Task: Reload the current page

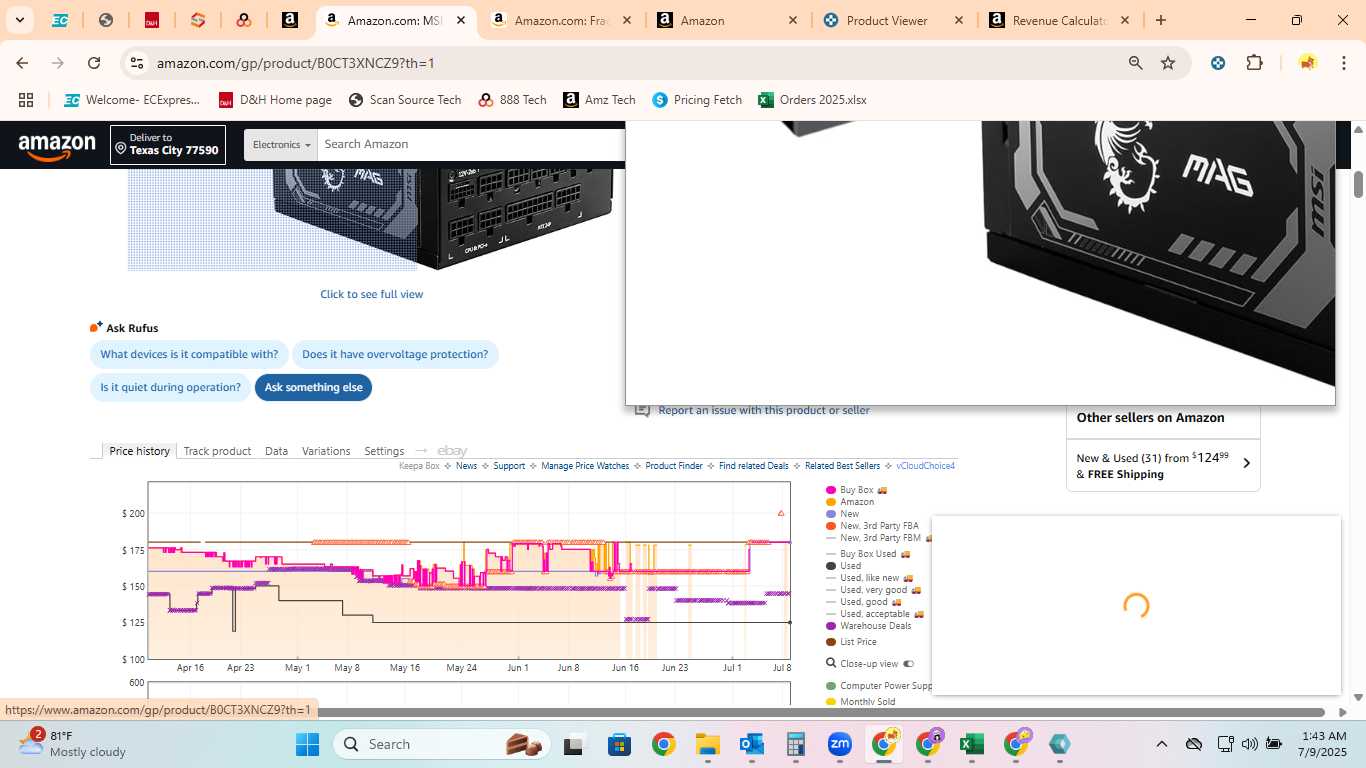Action: coord(94,63)
